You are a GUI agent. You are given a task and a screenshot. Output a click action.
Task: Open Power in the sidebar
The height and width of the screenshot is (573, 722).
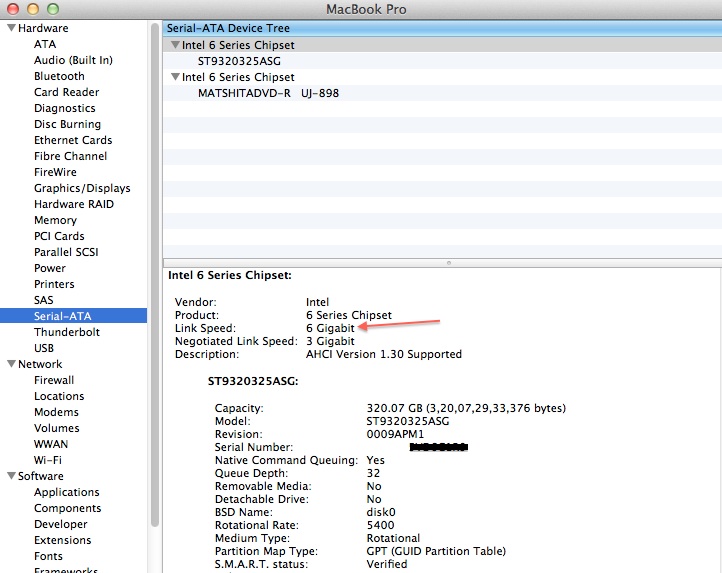[x=50, y=268]
